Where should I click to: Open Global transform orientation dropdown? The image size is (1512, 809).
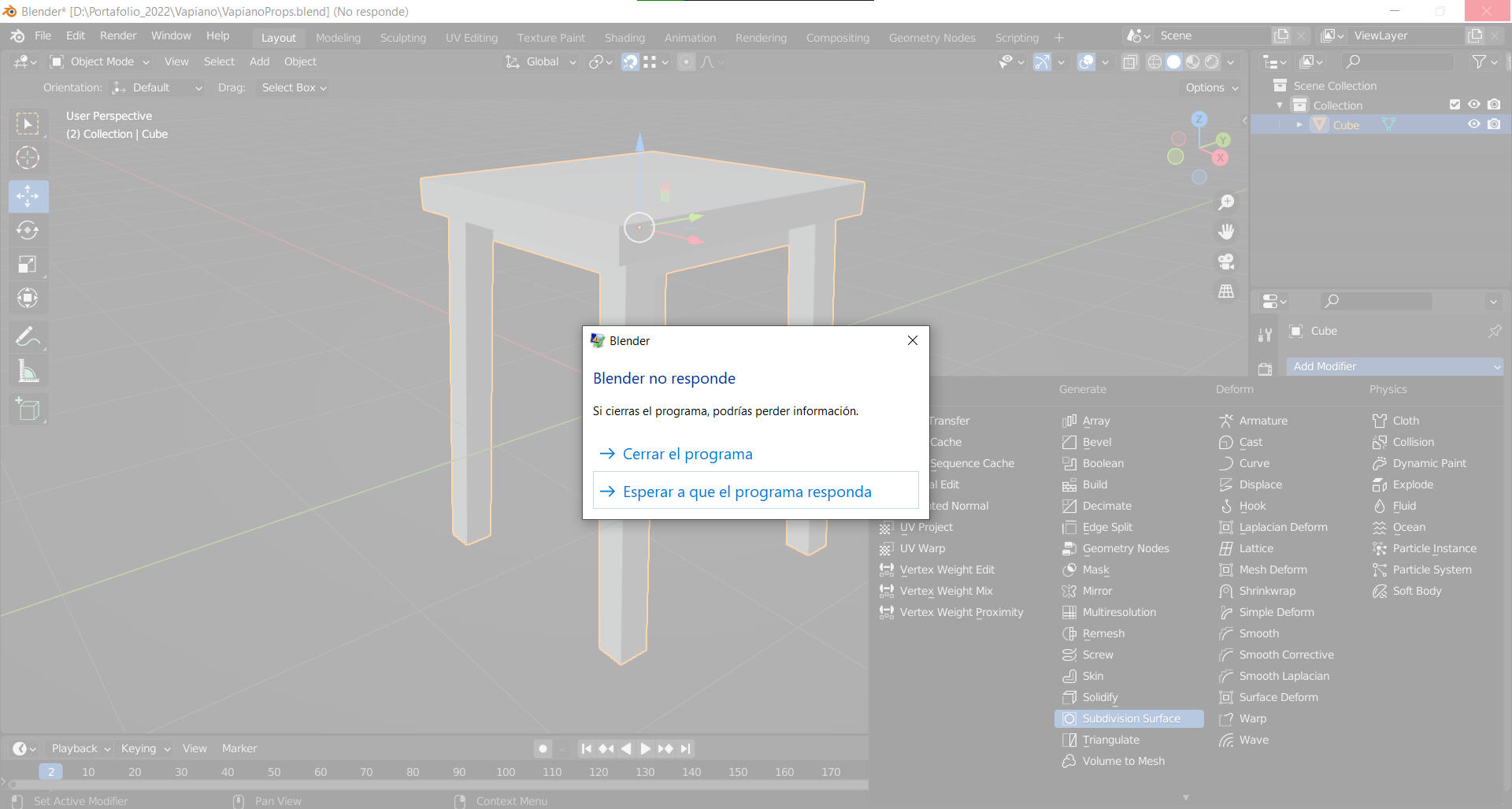[x=541, y=61]
